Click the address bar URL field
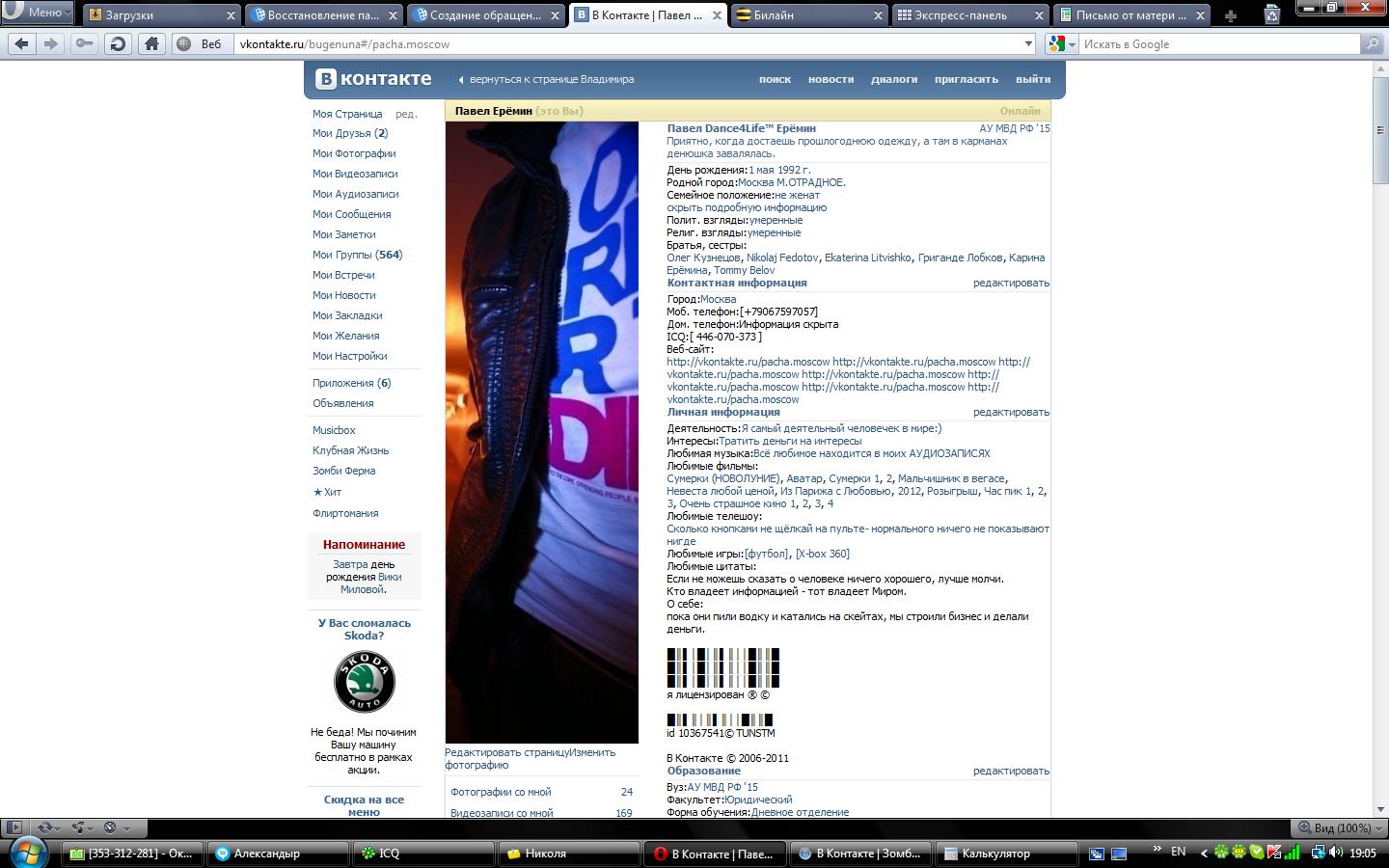The width and height of the screenshot is (1389, 868). click(x=627, y=43)
